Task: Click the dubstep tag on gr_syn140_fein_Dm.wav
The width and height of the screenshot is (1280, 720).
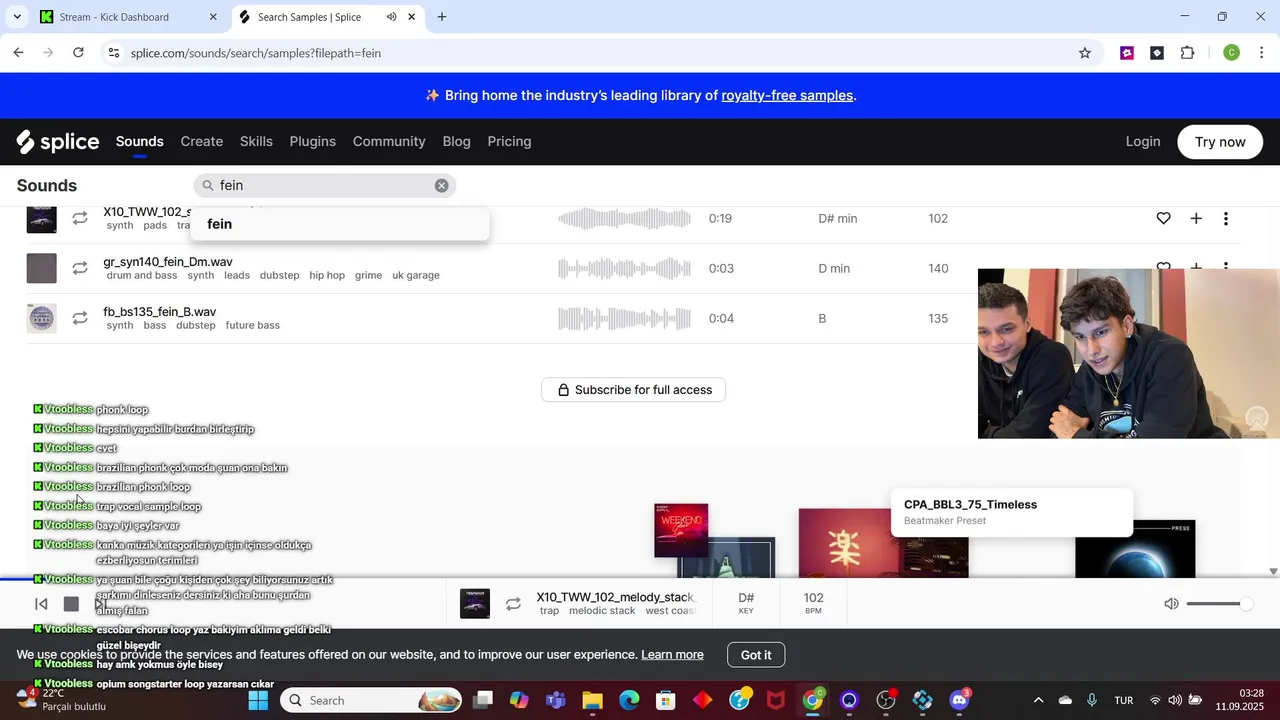Action: tap(279, 276)
